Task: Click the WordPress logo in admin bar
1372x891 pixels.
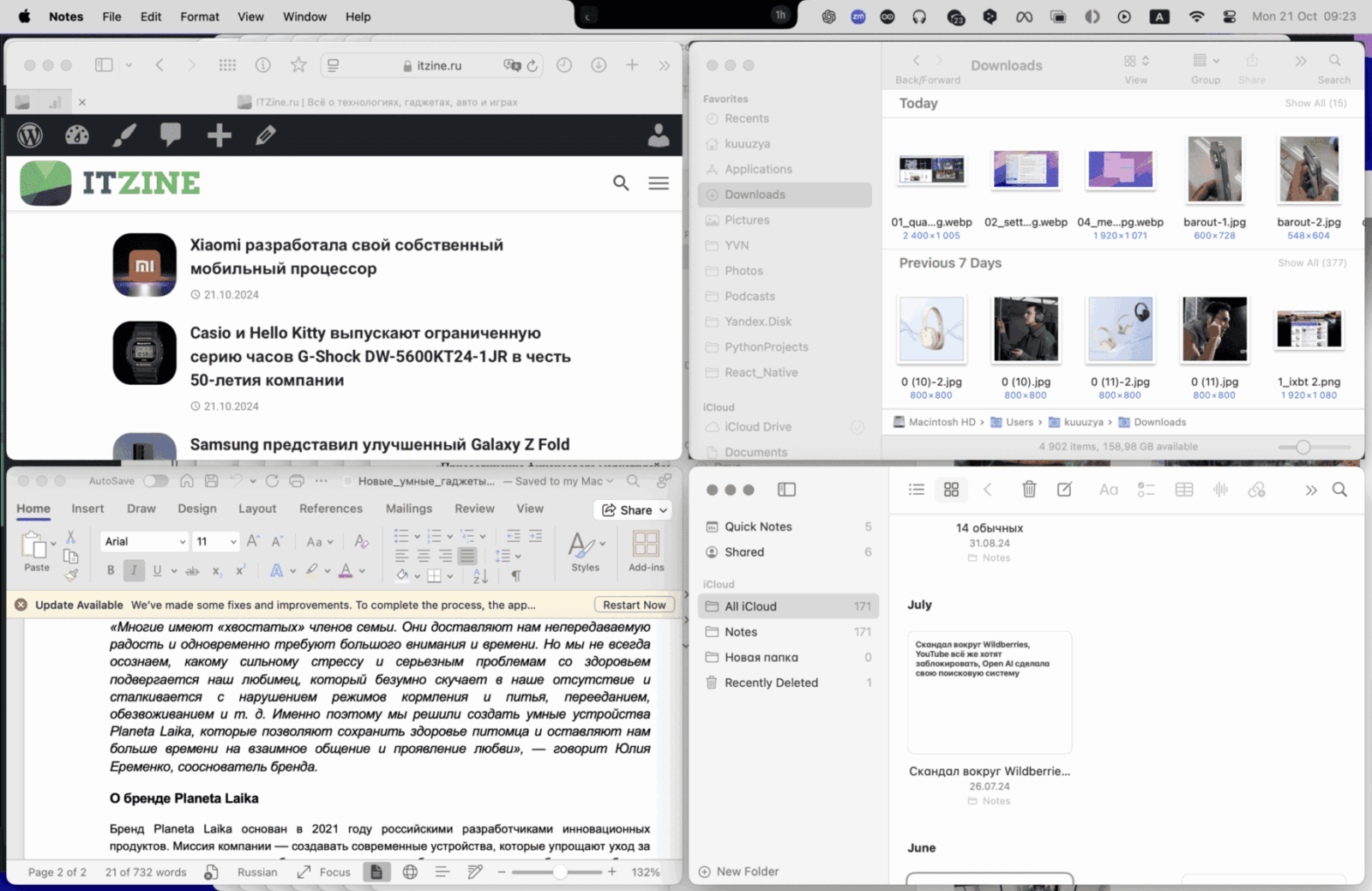Action: pyautogui.click(x=30, y=135)
